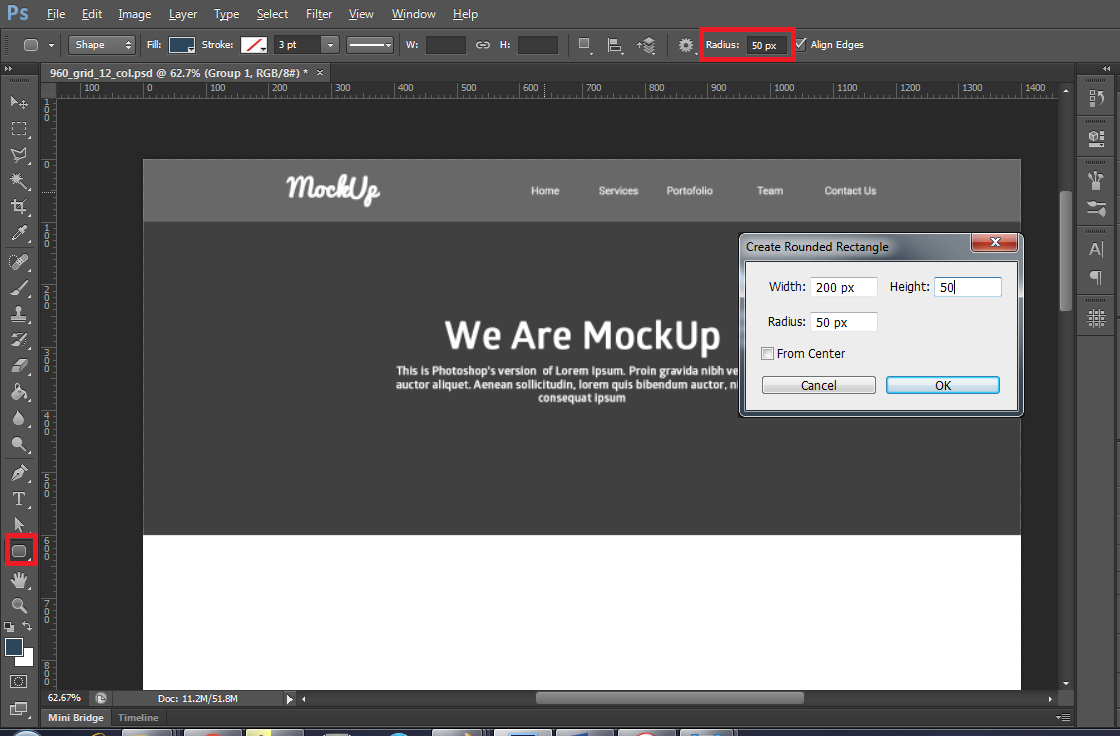
Task: Cancel the Create Rounded Rectangle dialog
Action: 818,385
